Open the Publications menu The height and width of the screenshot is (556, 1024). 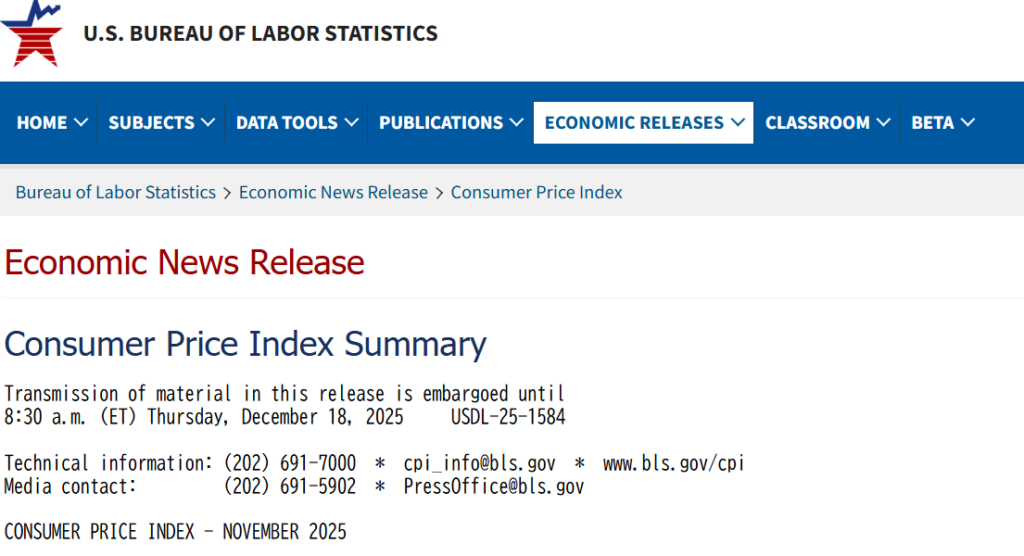441,123
